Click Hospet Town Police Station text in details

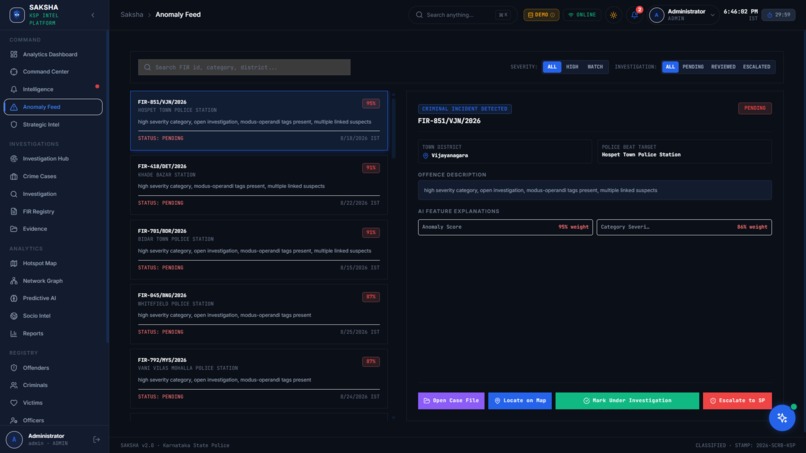[x=641, y=155]
